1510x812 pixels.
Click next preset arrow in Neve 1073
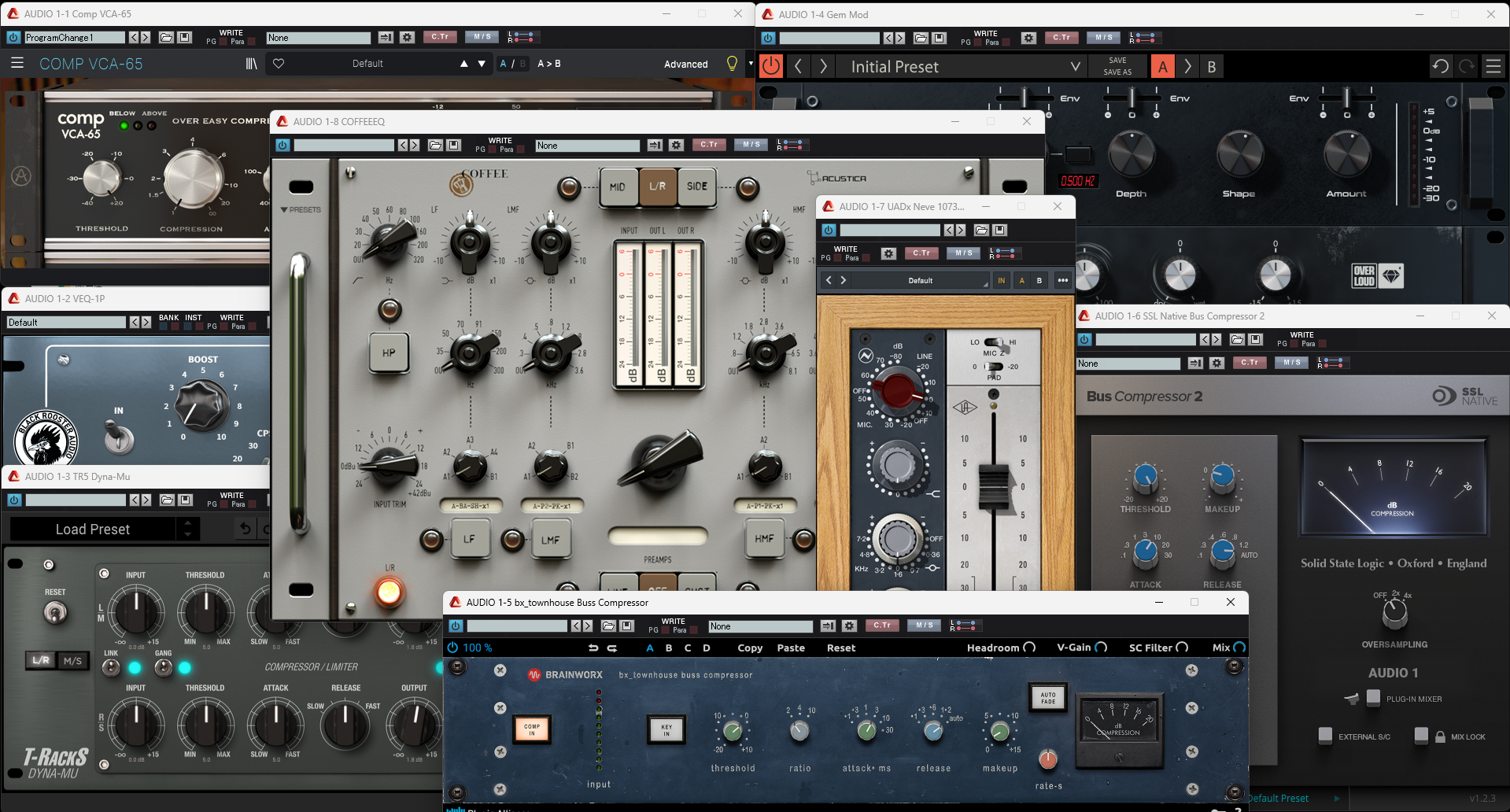(844, 281)
